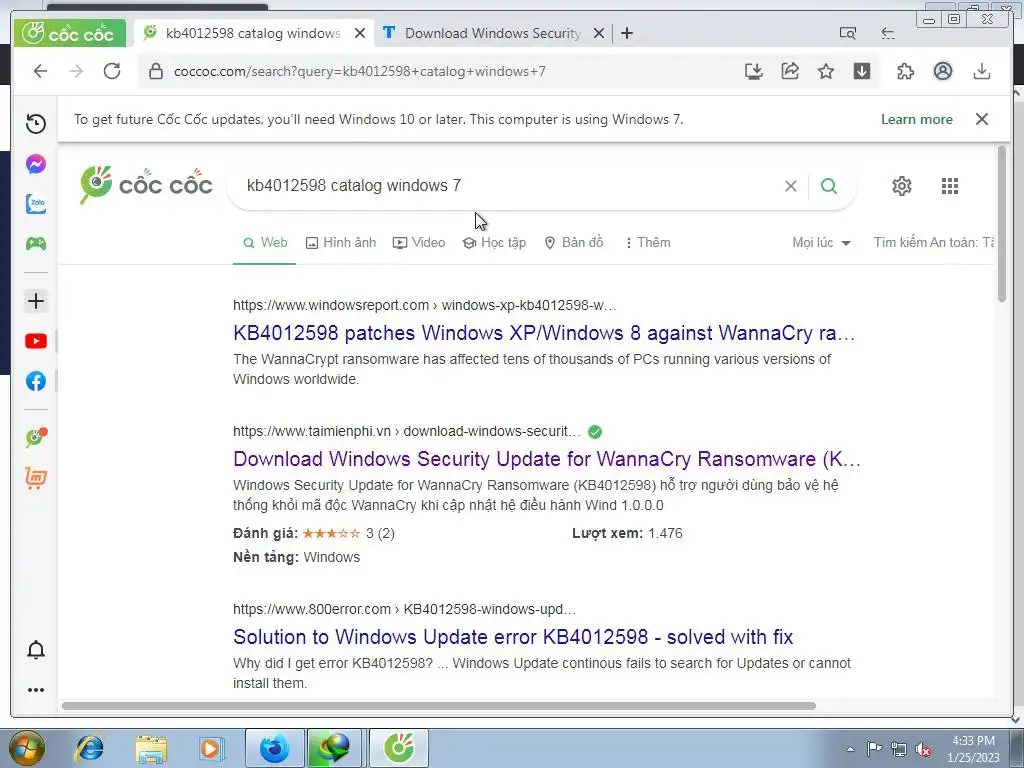The image size is (1024, 768).
Task: Select the Hình ảnh search tab
Action: click(341, 243)
